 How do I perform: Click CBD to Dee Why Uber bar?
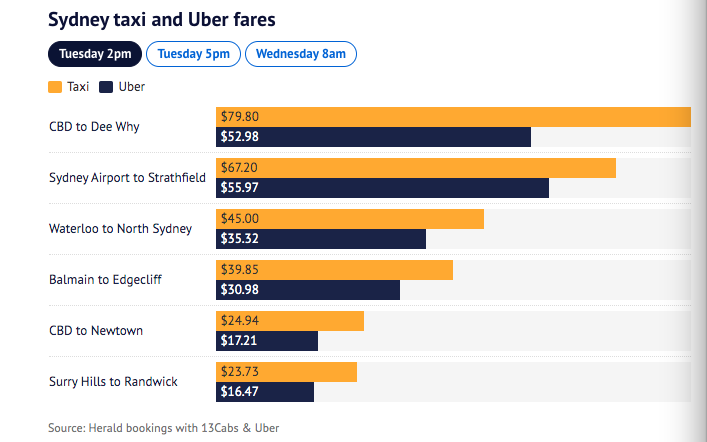(373, 137)
